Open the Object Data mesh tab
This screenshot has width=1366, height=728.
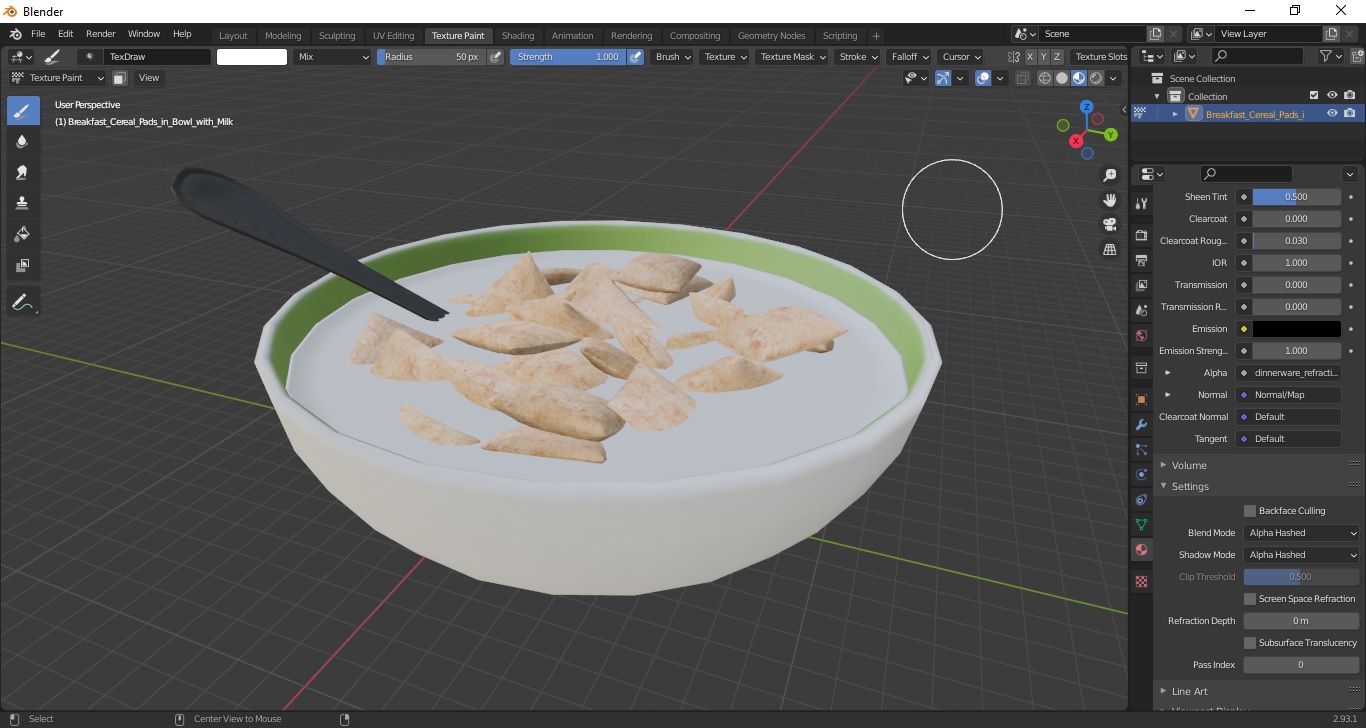[1141, 524]
